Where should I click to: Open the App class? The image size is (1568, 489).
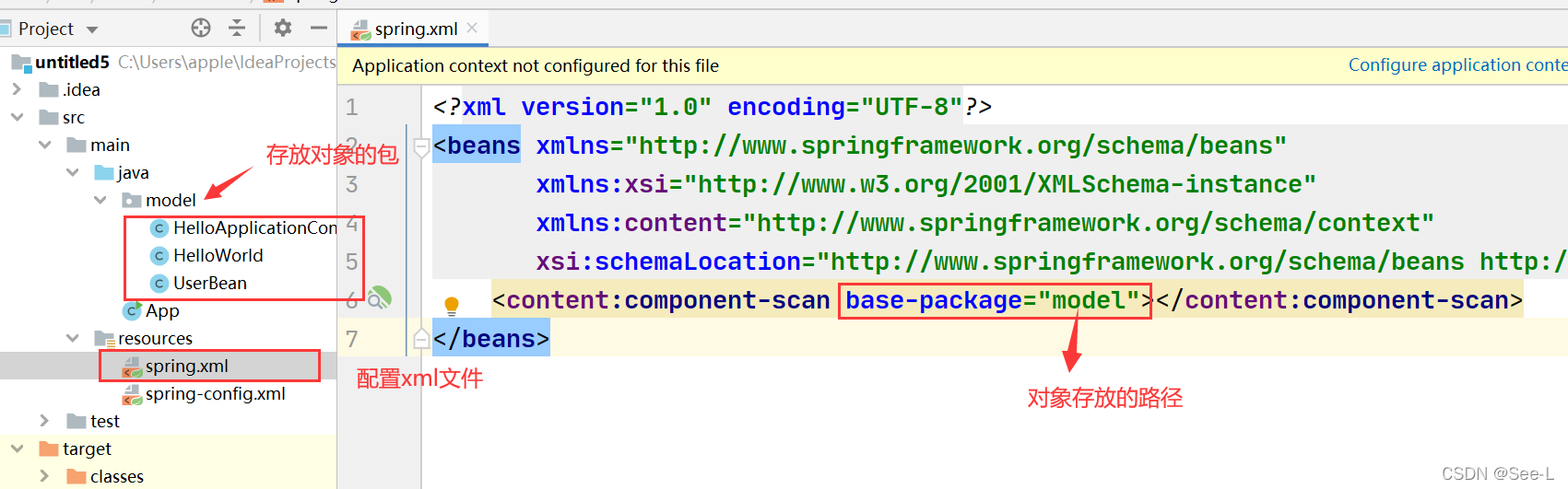(x=162, y=310)
